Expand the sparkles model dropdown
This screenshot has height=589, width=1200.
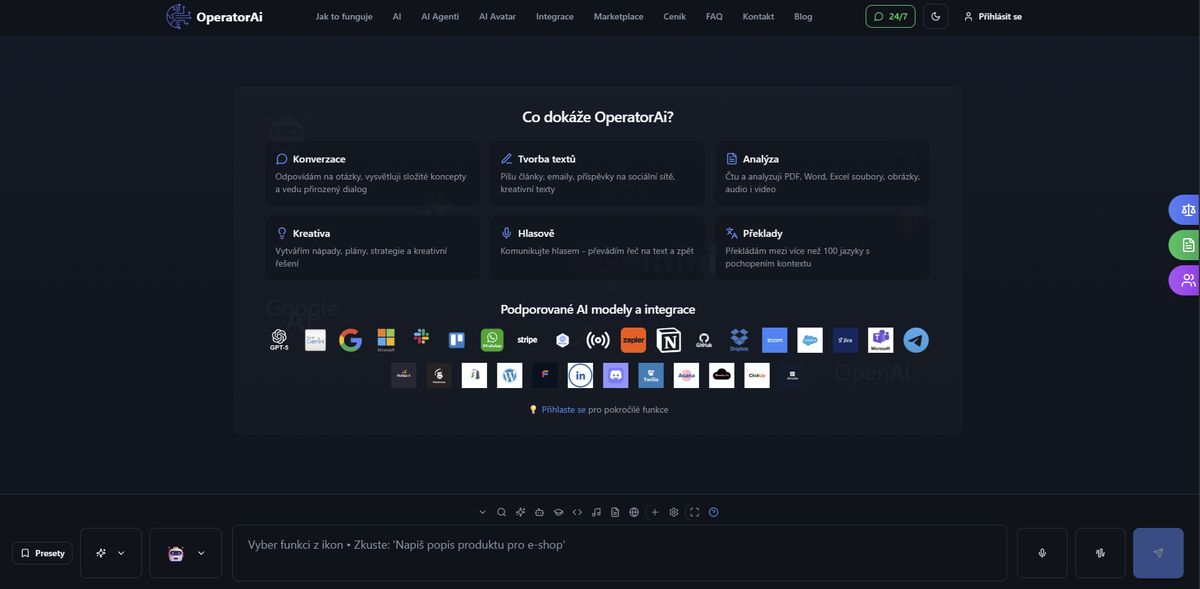[111, 553]
